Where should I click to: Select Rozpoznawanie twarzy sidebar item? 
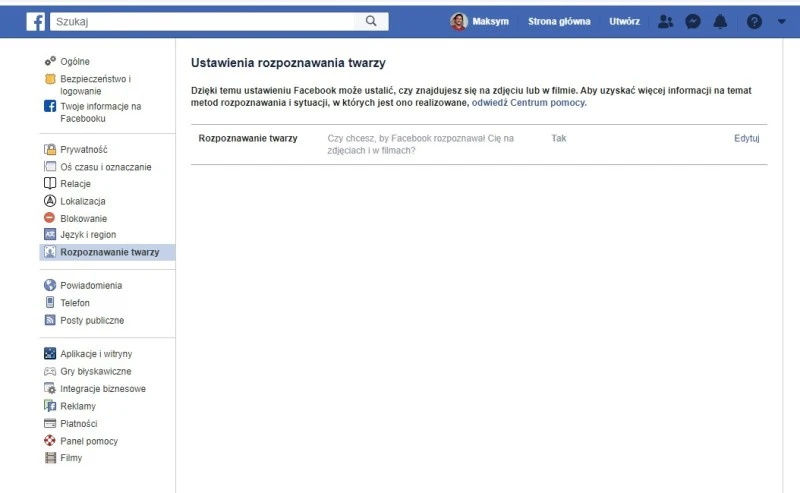tap(110, 252)
